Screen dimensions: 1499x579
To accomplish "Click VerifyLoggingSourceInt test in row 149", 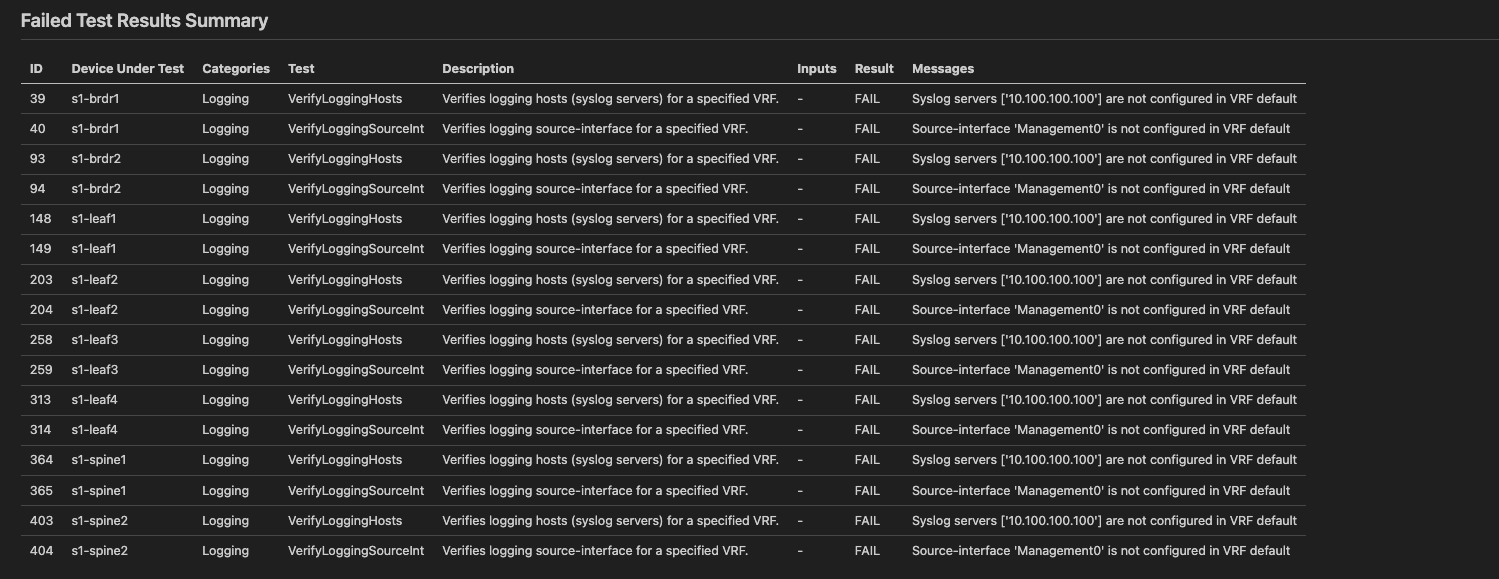I will point(356,249).
